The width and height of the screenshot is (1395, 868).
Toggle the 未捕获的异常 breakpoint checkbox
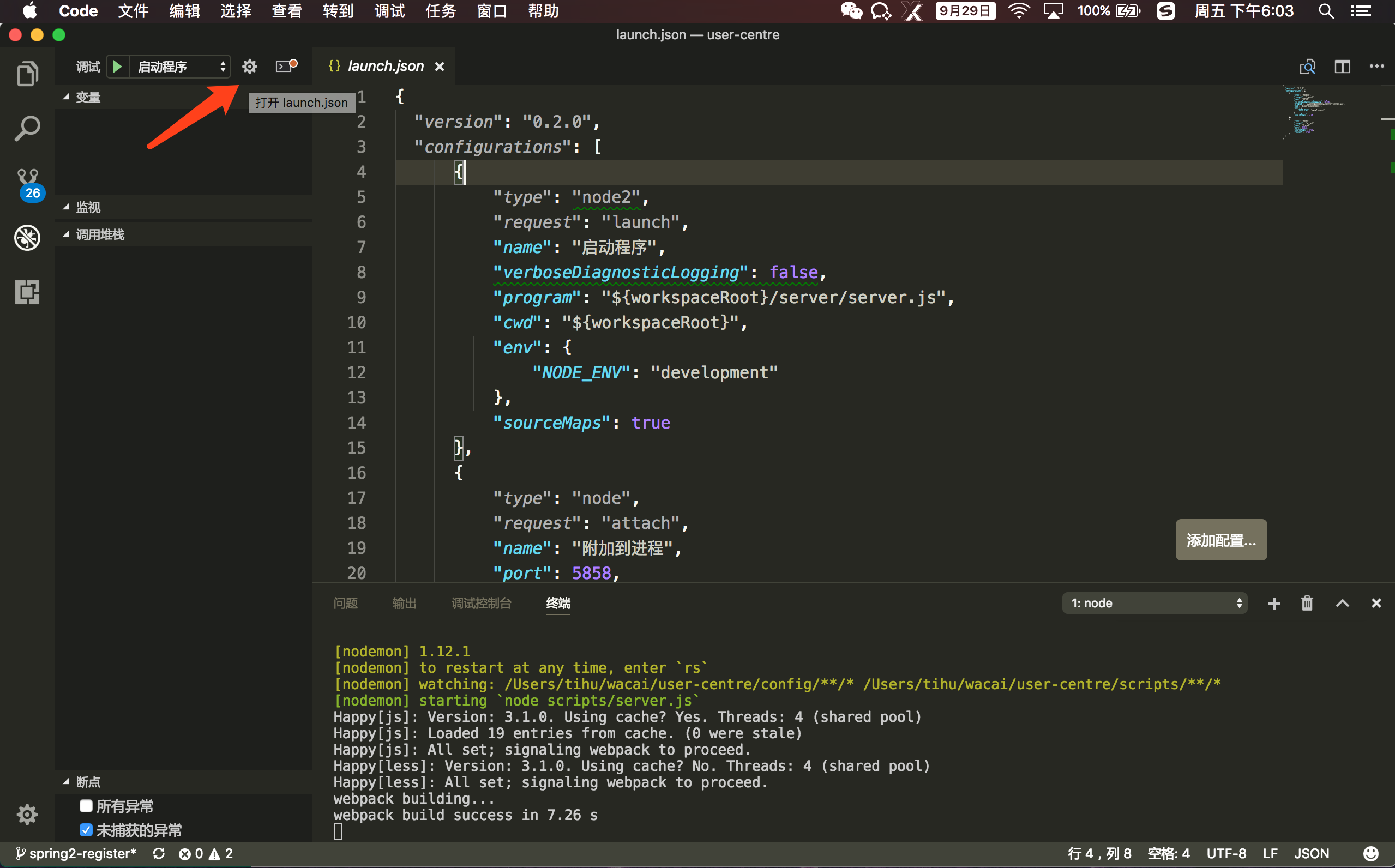pyautogui.click(x=86, y=830)
